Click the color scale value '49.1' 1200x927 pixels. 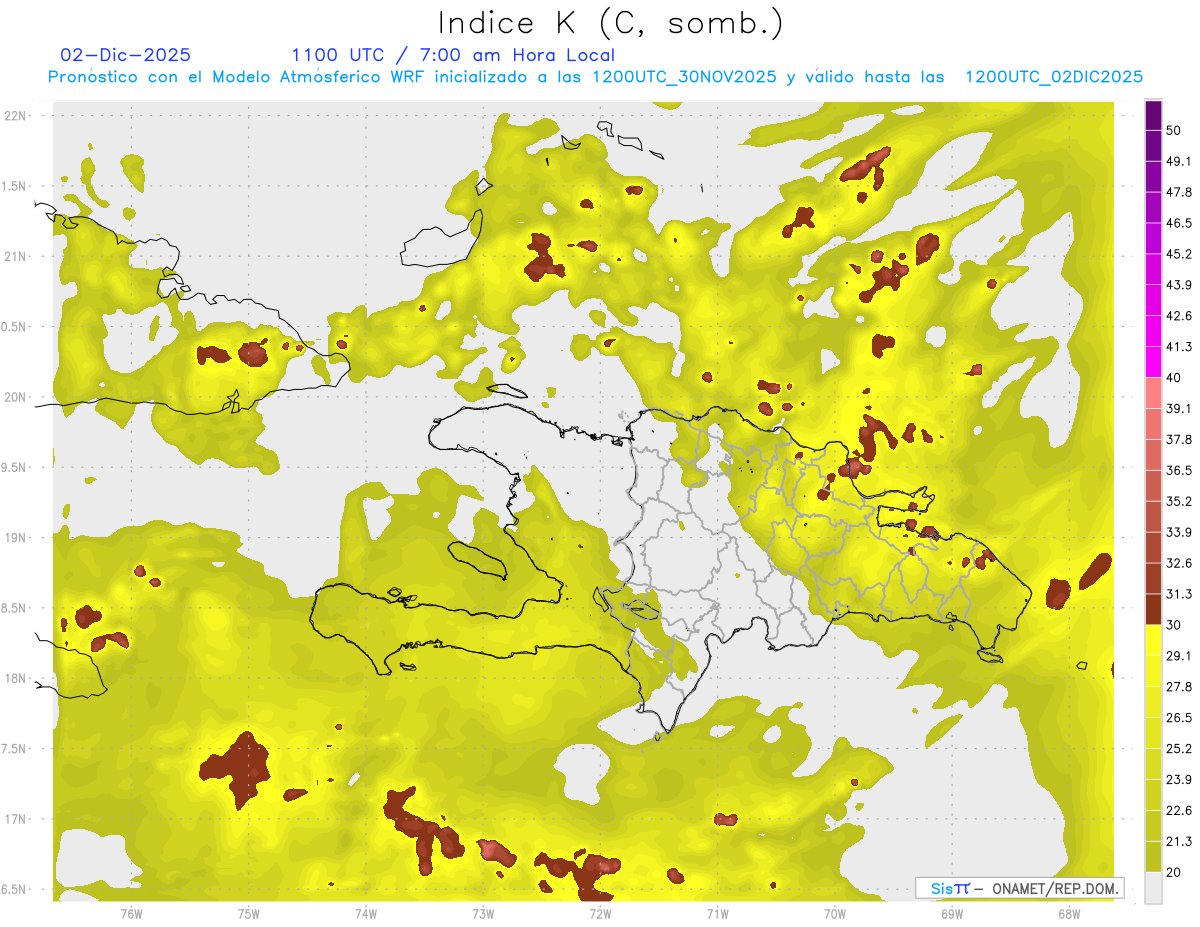pyautogui.click(x=1179, y=161)
